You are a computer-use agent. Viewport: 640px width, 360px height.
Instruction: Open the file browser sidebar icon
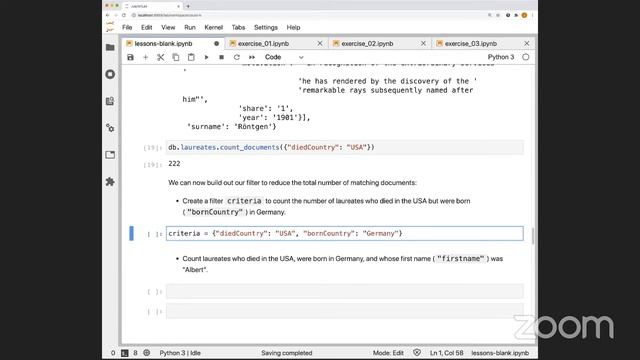pos(110,47)
